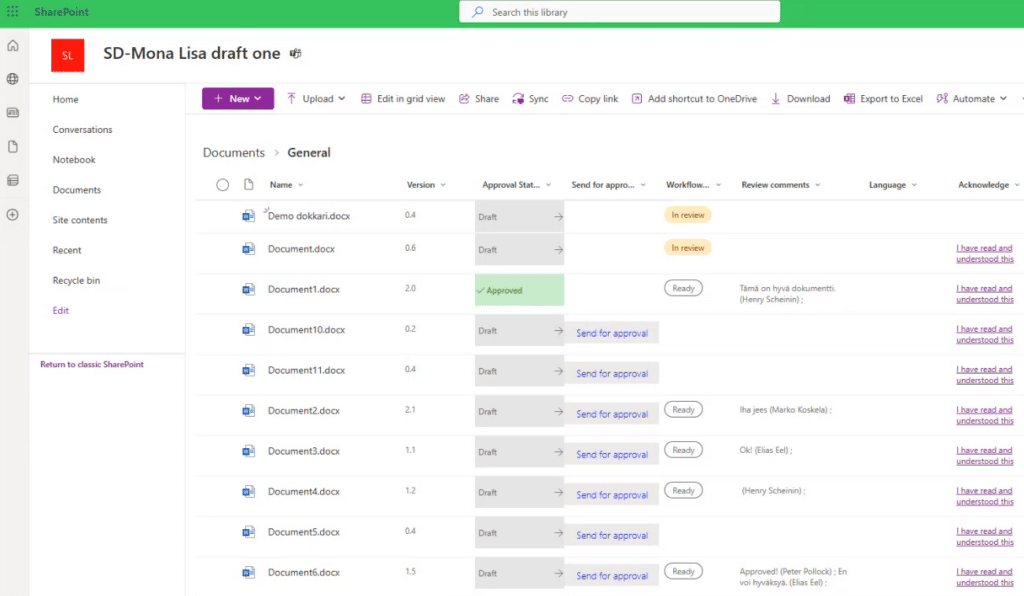The image size is (1024, 596).
Task: Open Send for approval column header menu
Action: coord(609,185)
